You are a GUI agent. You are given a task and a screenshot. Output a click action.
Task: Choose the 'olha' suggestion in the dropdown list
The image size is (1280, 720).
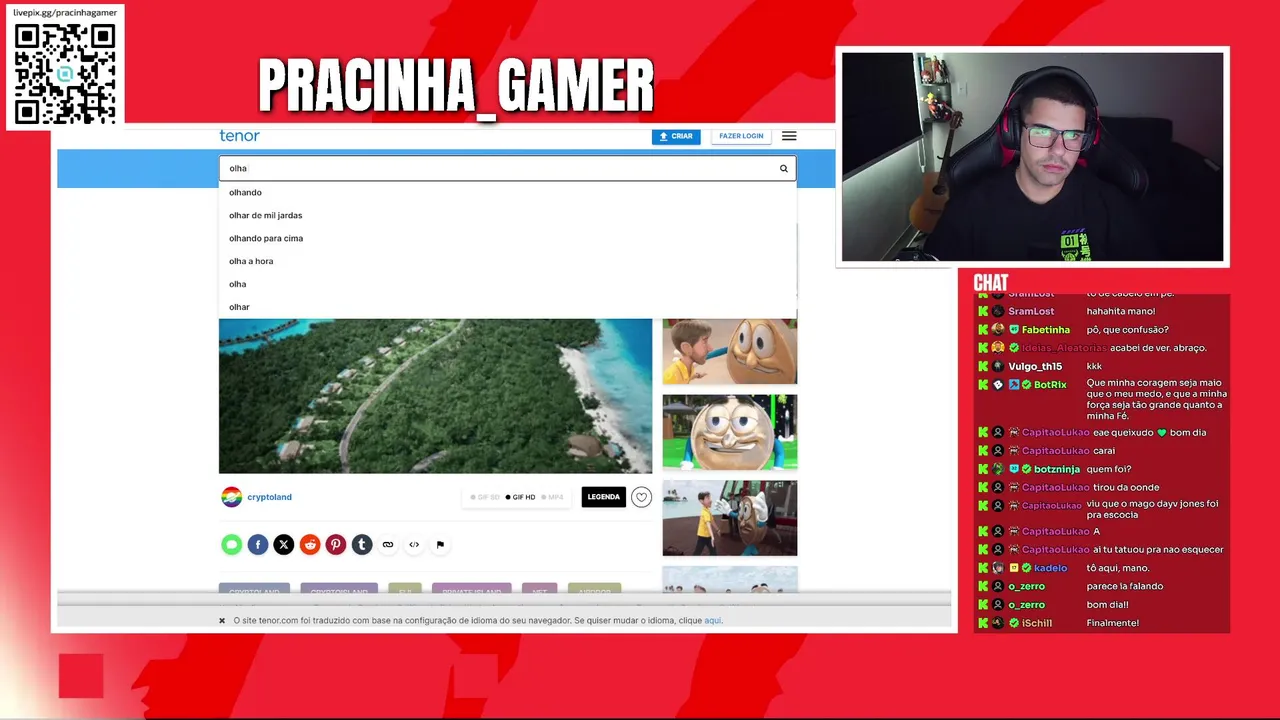point(508,284)
